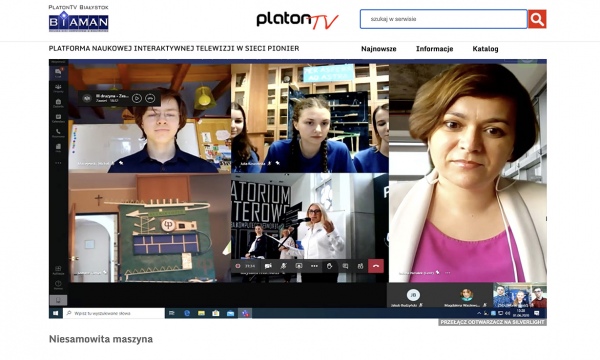This screenshot has width=600, height=360.
Task: Raise hand in the meeting toolbar
Action: point(329,266)
